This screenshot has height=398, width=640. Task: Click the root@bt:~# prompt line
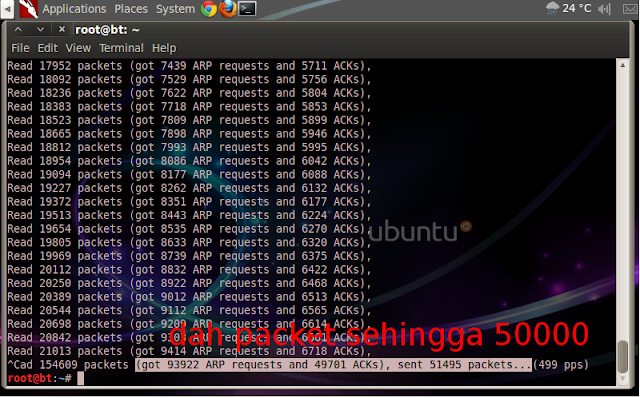(46, 378)
